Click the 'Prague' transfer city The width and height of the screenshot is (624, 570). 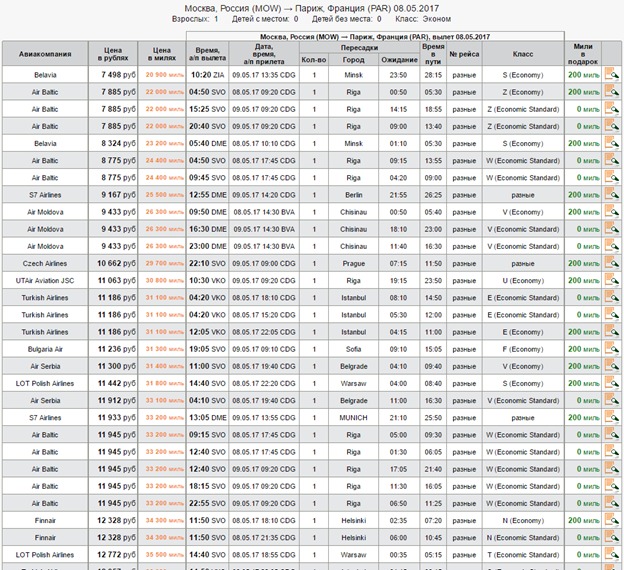coord(353,263)
